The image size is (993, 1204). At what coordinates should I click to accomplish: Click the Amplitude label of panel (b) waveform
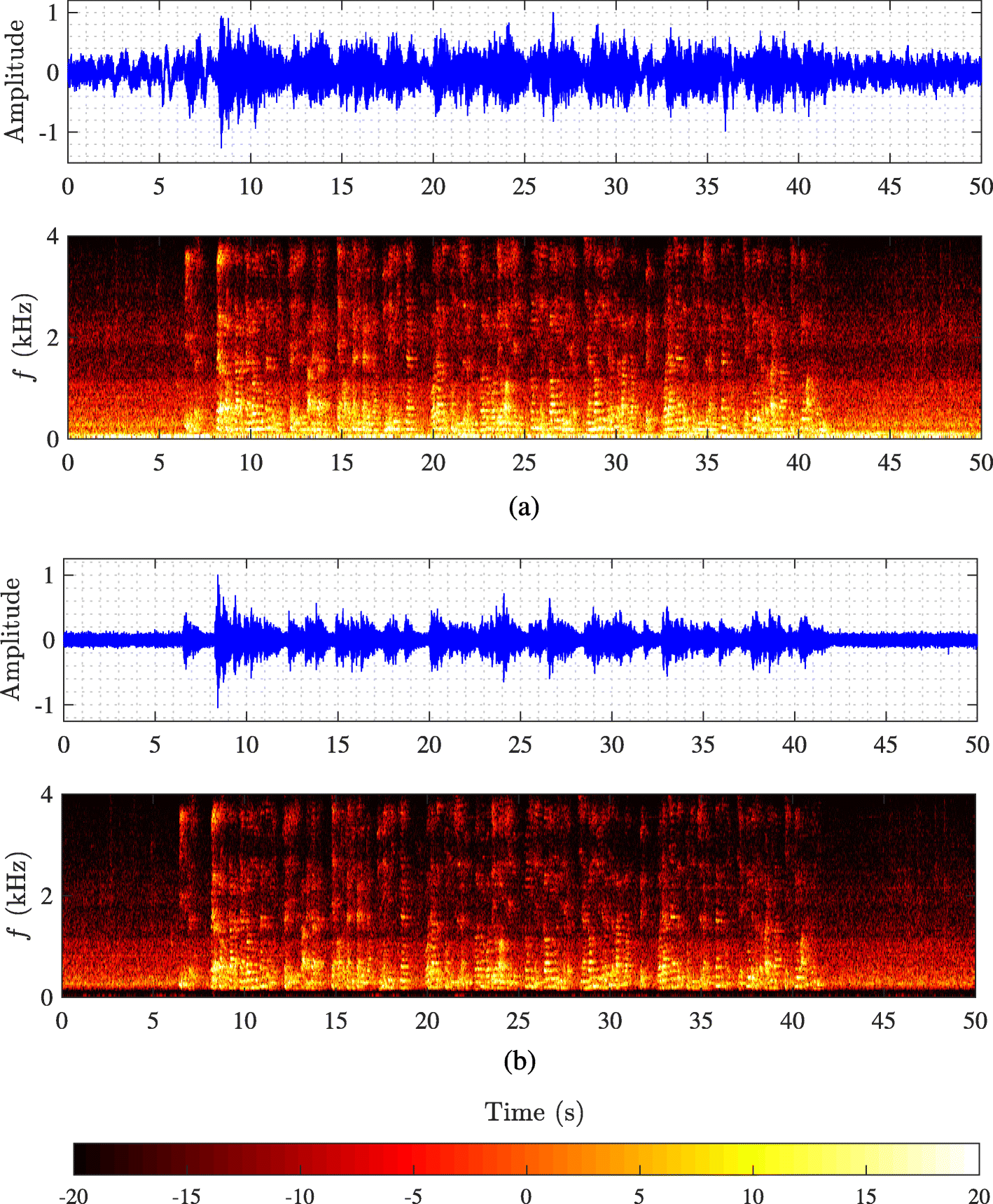click(x=11, y=639)
